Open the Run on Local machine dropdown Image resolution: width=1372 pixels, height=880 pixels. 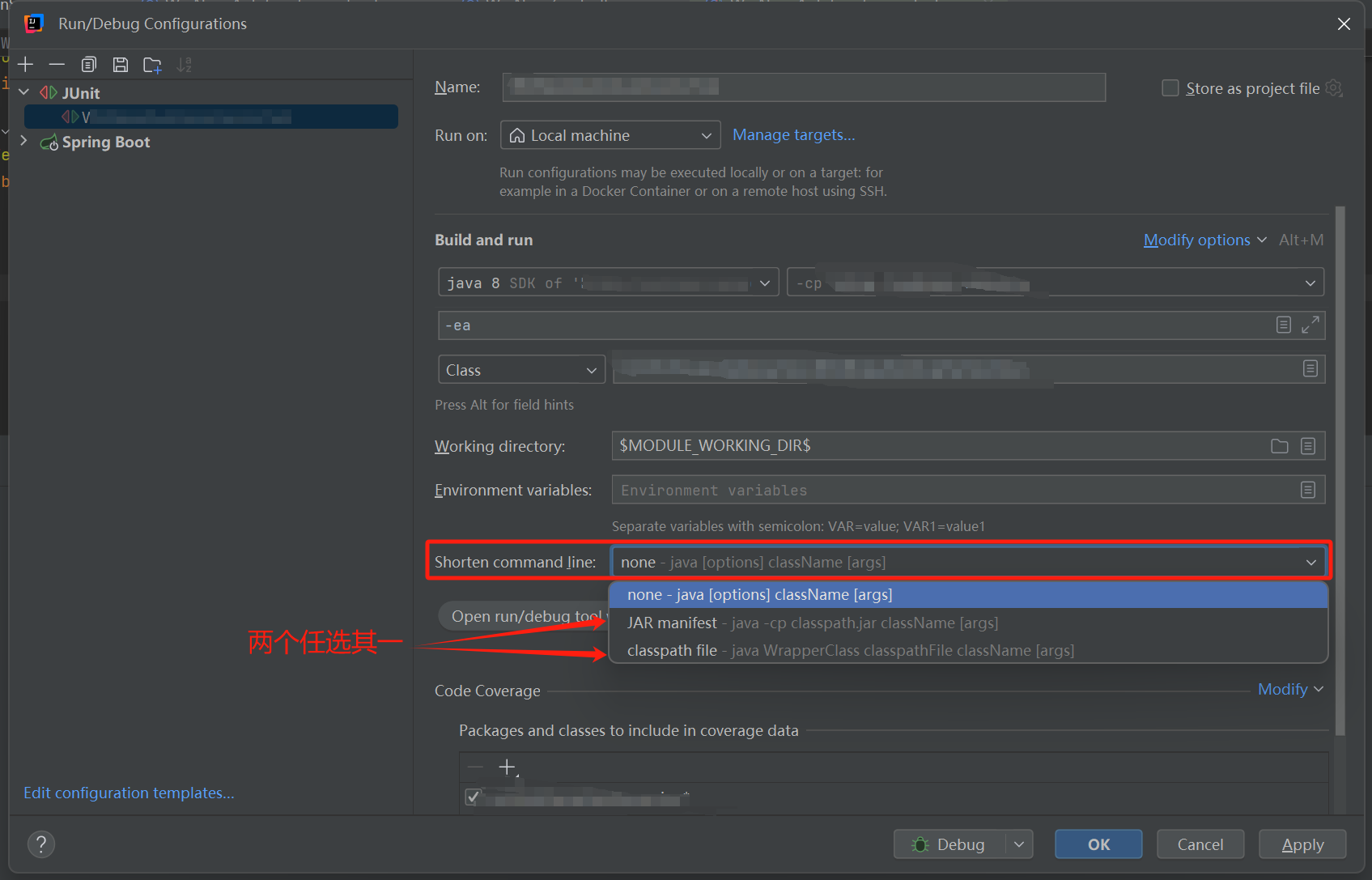tap(611, 135)
